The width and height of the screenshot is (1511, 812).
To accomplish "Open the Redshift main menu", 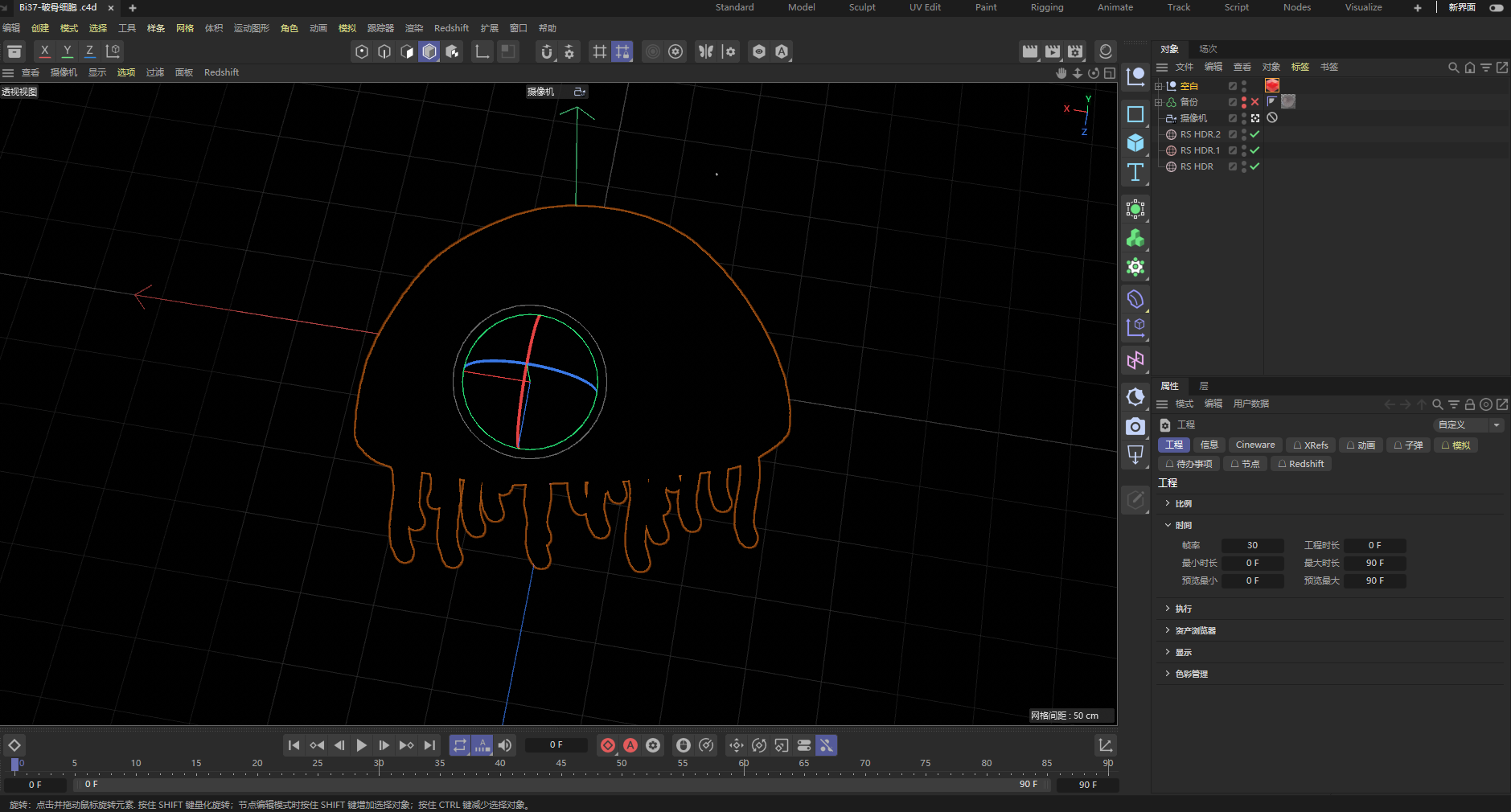I will point(451,28).
